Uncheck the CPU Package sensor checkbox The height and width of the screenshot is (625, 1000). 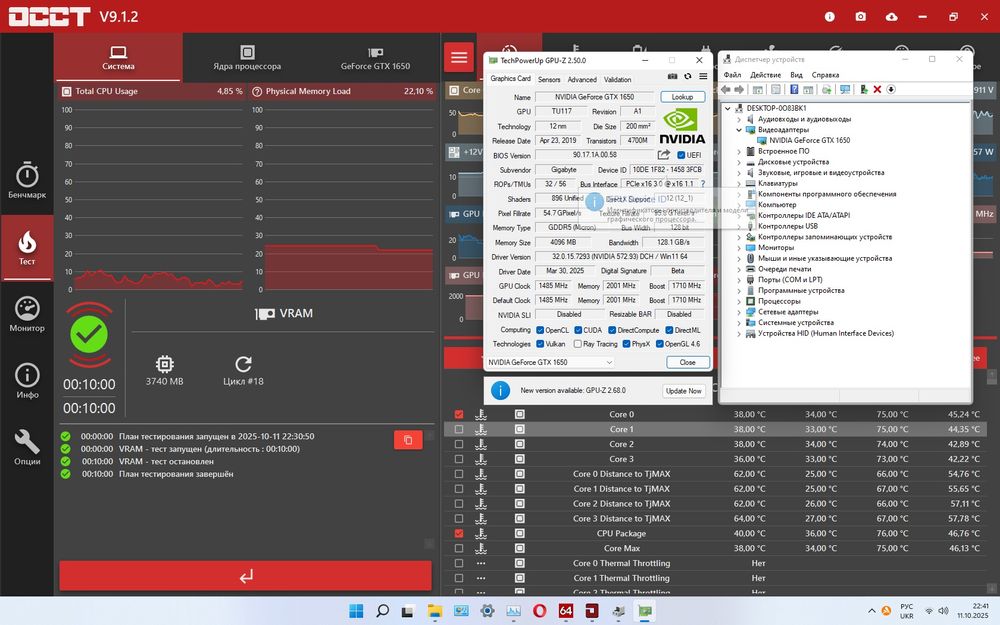pyautogui.click(x=459, y=534)
